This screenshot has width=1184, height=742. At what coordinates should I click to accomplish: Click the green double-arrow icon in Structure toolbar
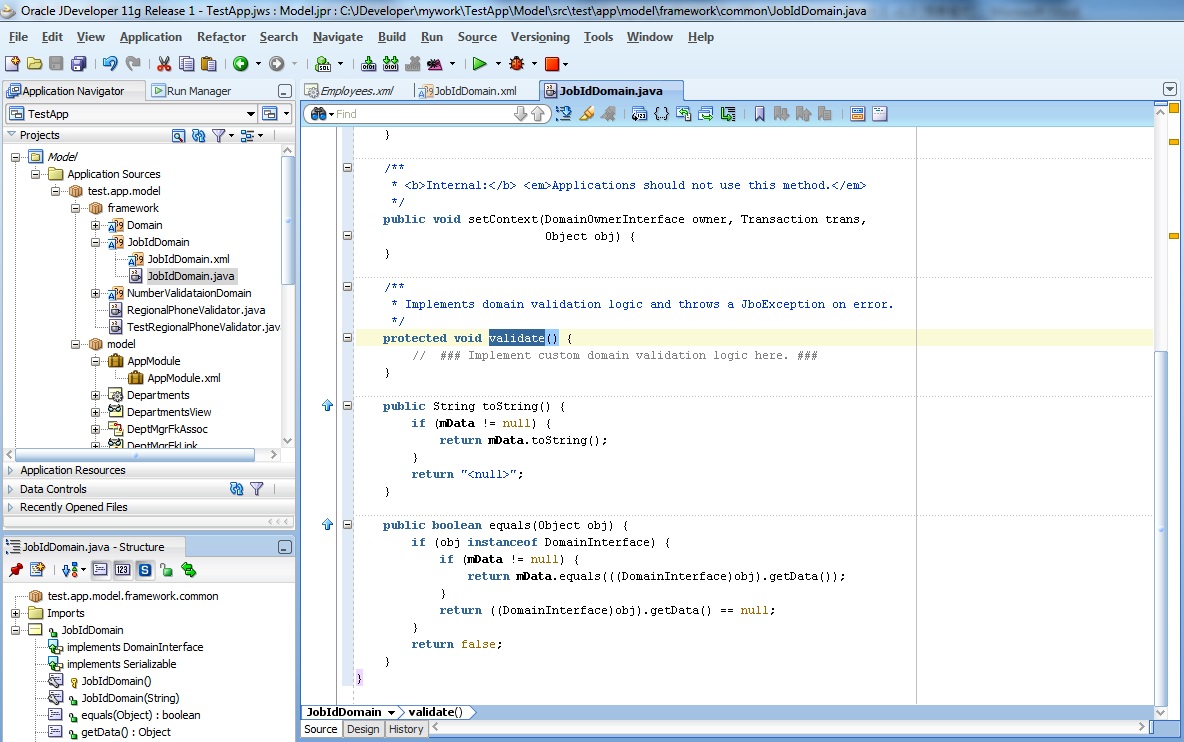189,570
